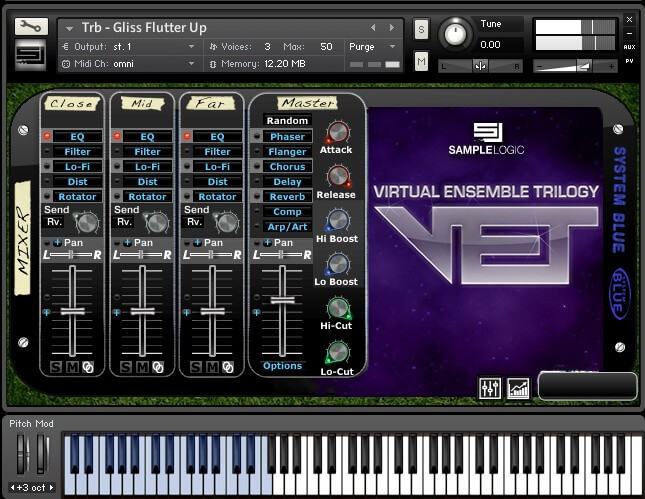Expand Pan plus on Close channel
The width and height of the screenshot is (645, 499).
(57, 243)
